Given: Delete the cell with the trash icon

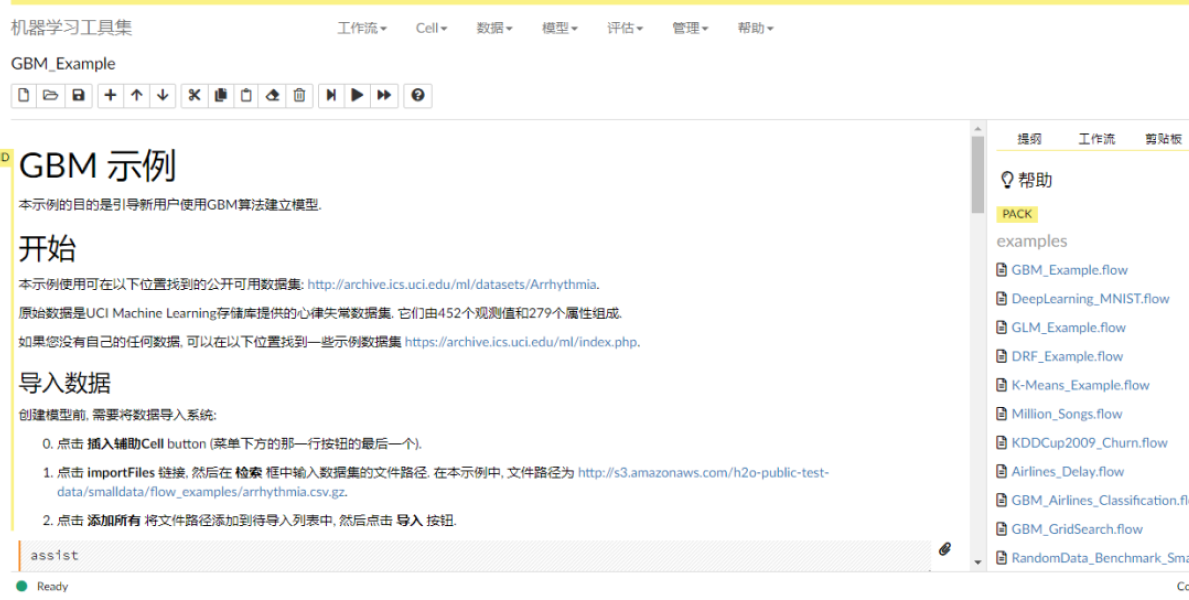Looking at the screenshot, I should 299,96.
